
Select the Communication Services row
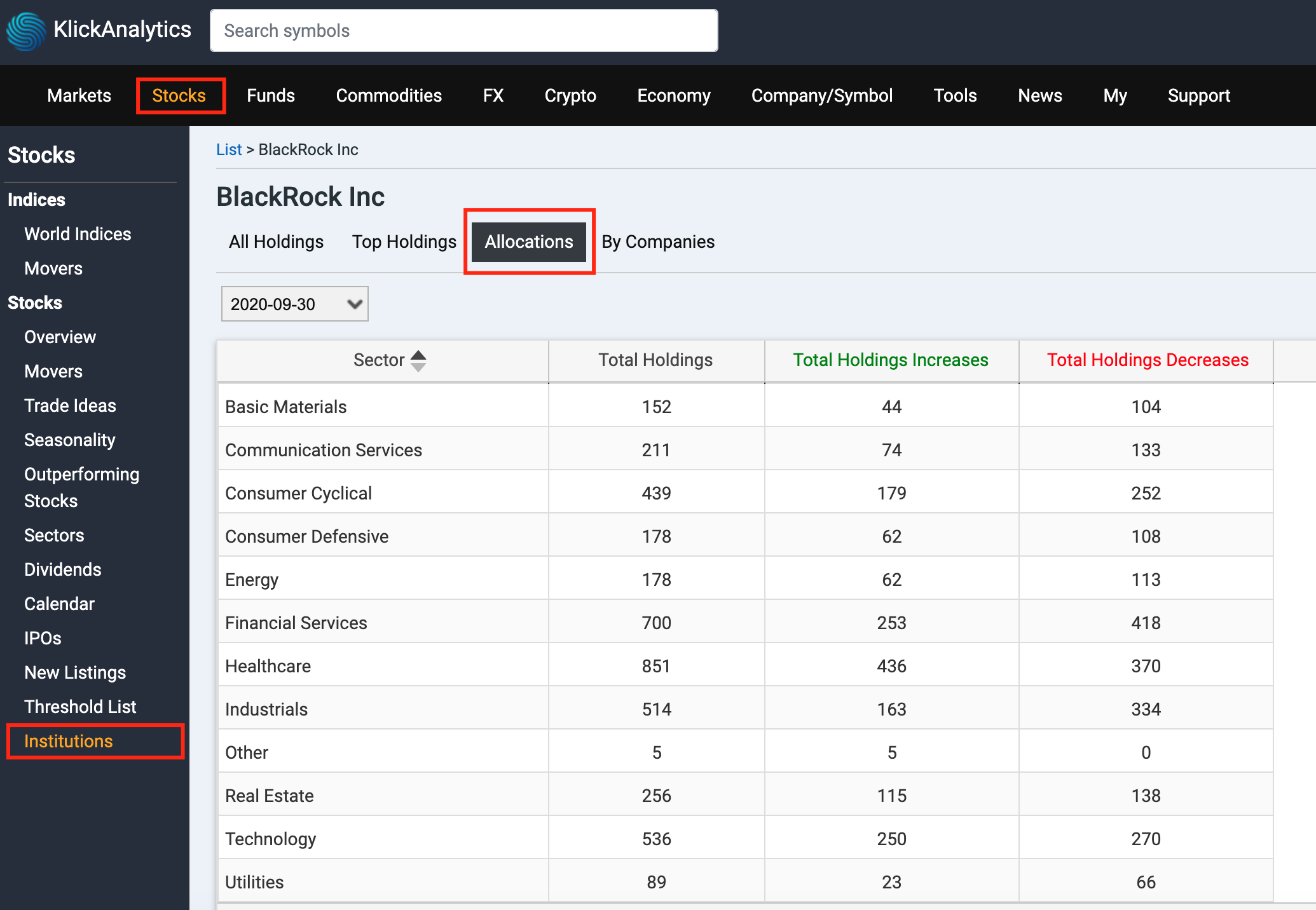tap(745, 449)
